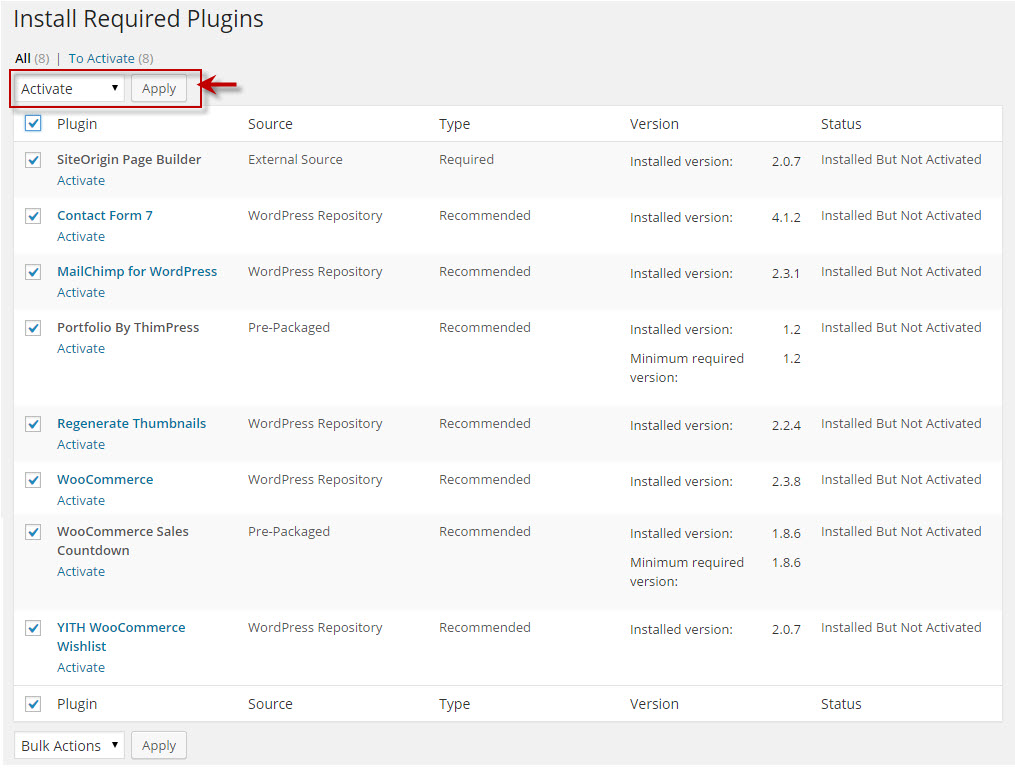The width and height of the screenshot is (1015, 769).
Task: Click the bottom Apply button
Action: pos(159,746)
